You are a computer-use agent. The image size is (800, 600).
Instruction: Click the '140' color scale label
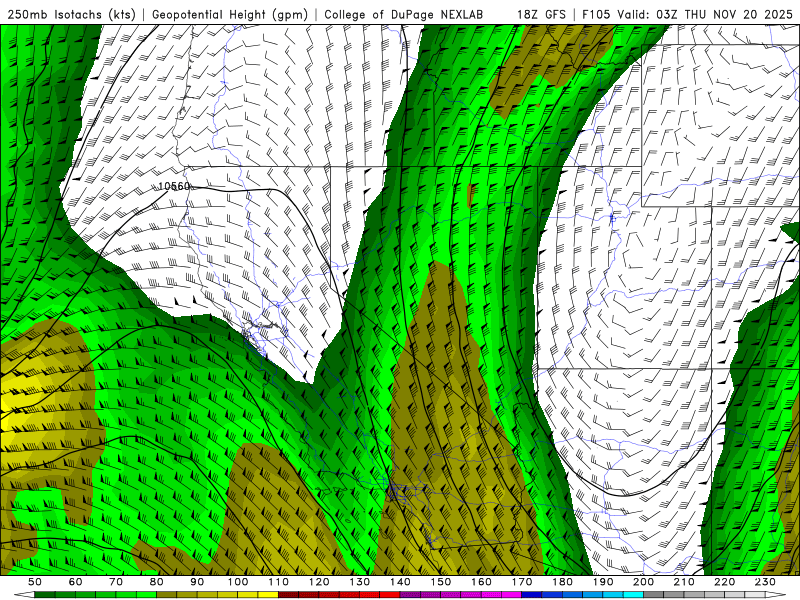(x=400, y=582)
